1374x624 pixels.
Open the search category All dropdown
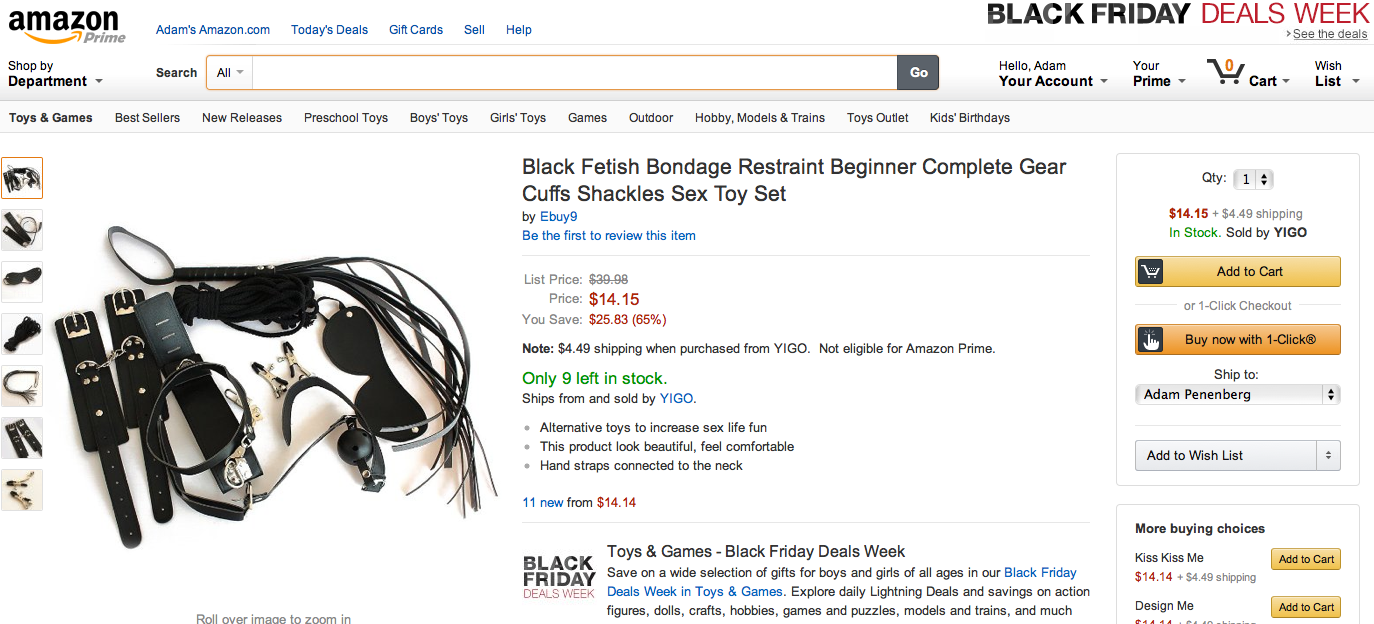(230, 73)
